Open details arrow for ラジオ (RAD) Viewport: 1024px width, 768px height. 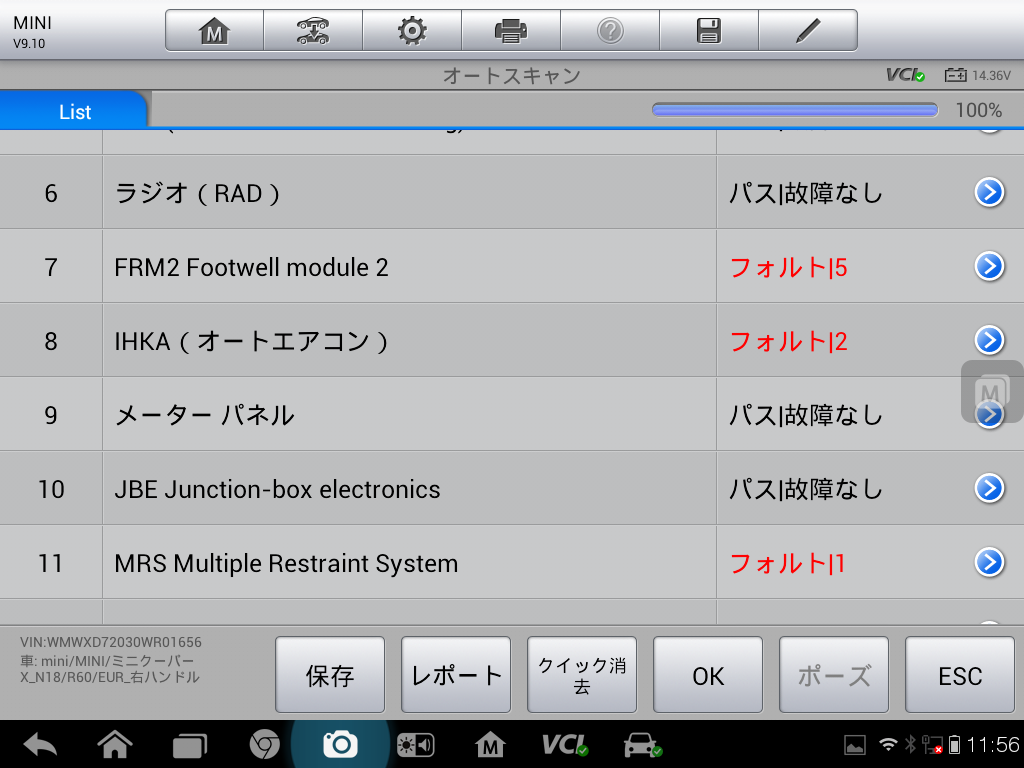pos(989,193)
